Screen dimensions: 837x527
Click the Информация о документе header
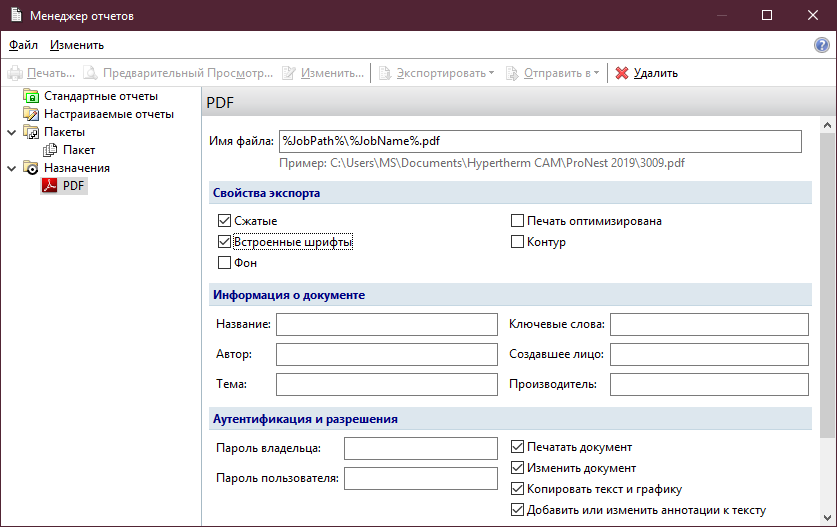click(510, 295)
